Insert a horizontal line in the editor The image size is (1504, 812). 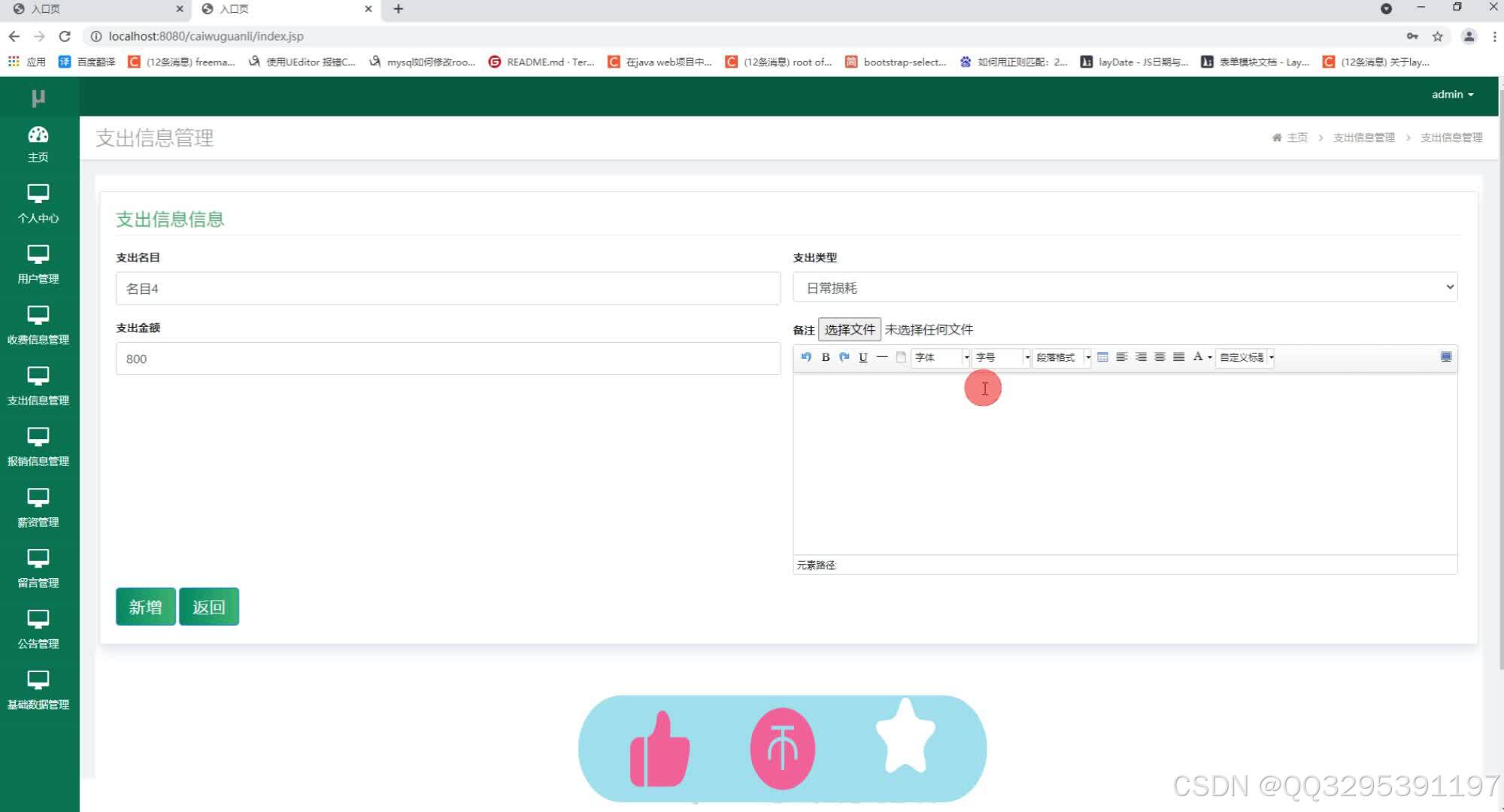[x=881, y=357]
